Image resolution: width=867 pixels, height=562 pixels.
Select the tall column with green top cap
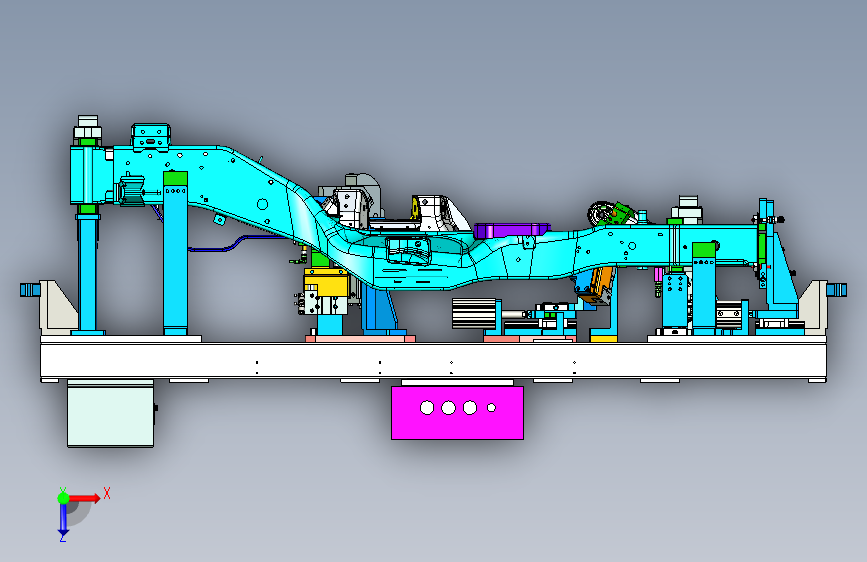[175, 253]
